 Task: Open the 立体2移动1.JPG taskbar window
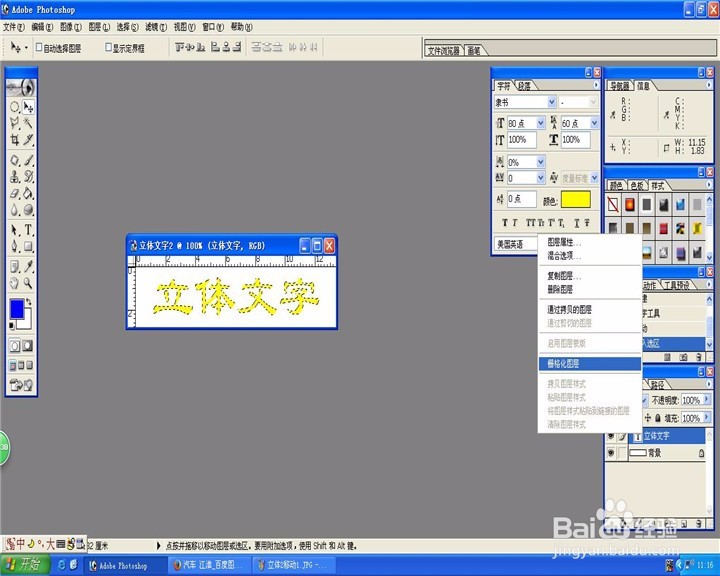point(294,565)
